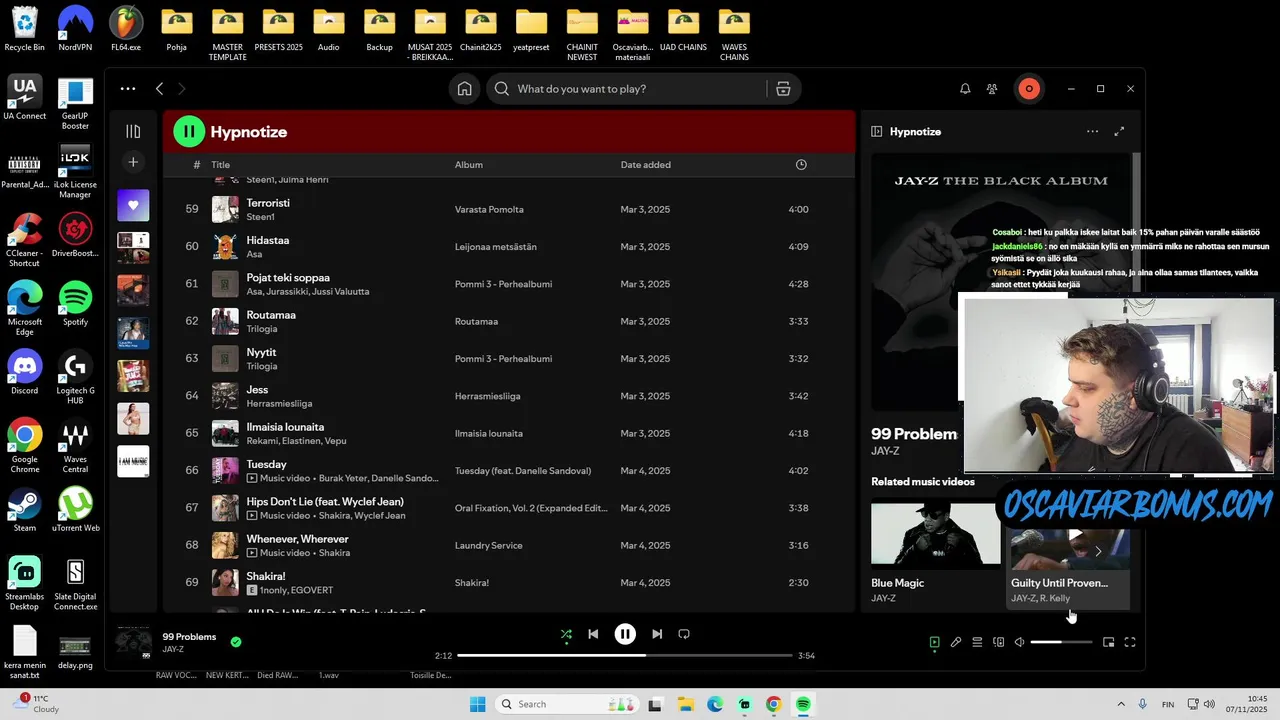Open Liked Songs heart tile
Image resolution: width=1280 pixels, height=720 pixels.
point(133,205)
